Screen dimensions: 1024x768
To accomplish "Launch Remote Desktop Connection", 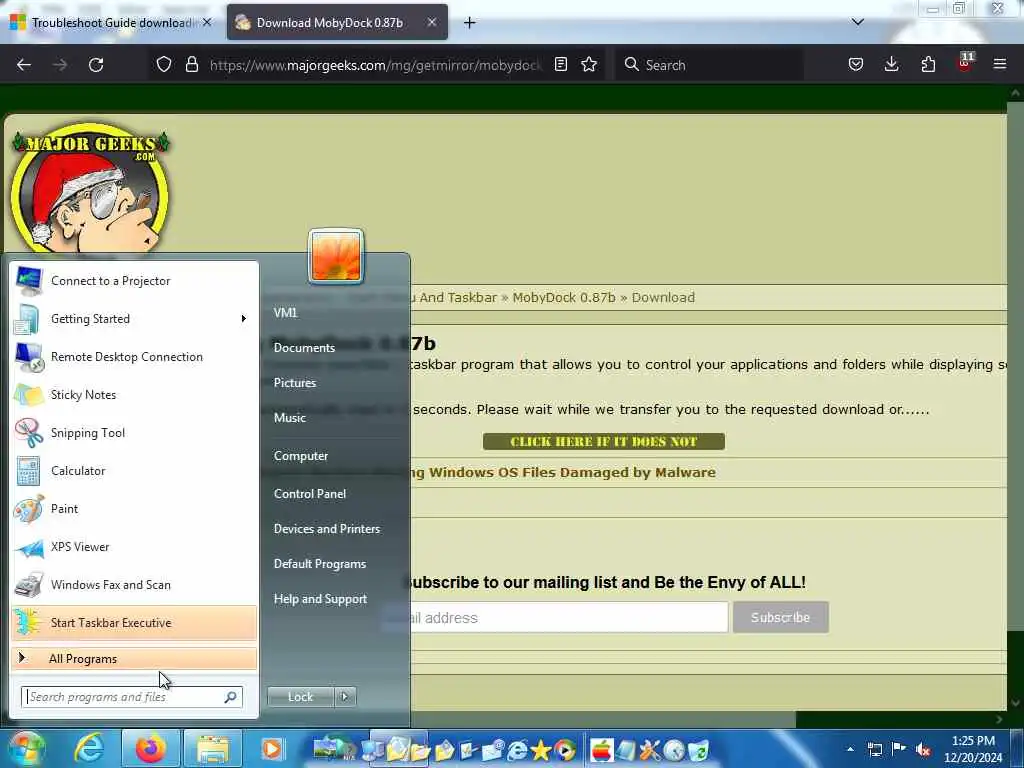I will pos(134,357).
